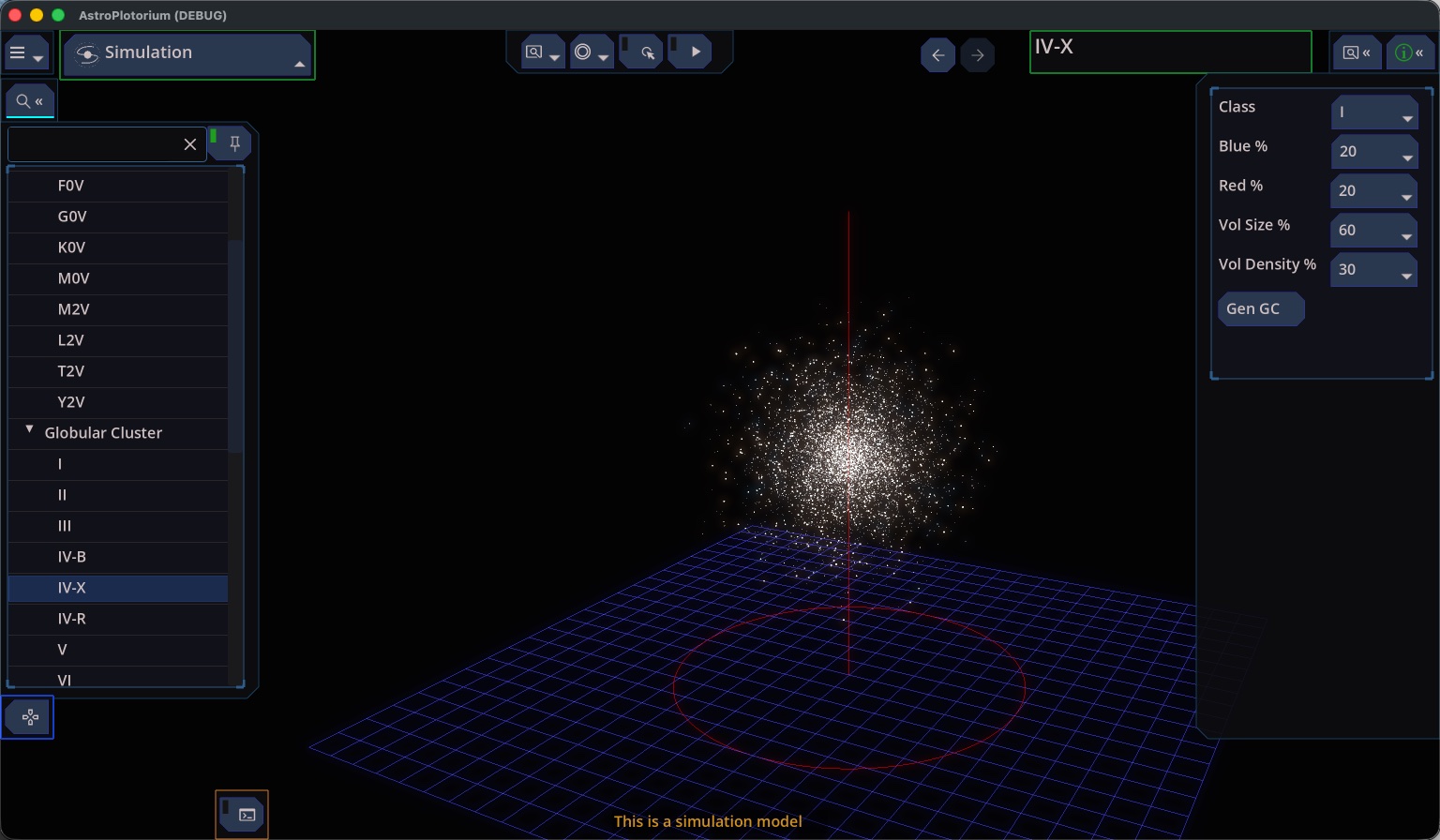Toggle the console terminal button

click(x=242, y=815)
